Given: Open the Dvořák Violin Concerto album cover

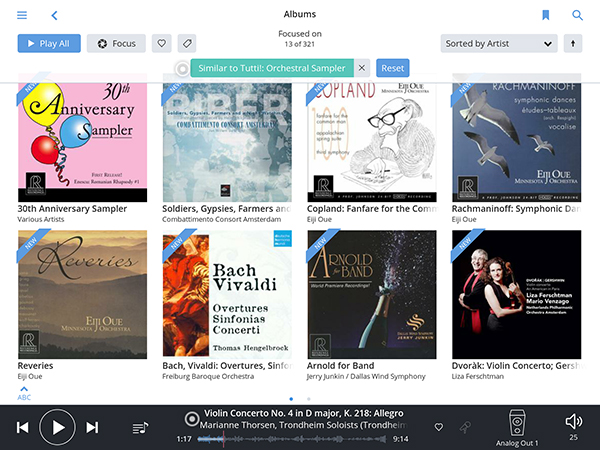Looking at the screenshot, I should tap(516, 294).
